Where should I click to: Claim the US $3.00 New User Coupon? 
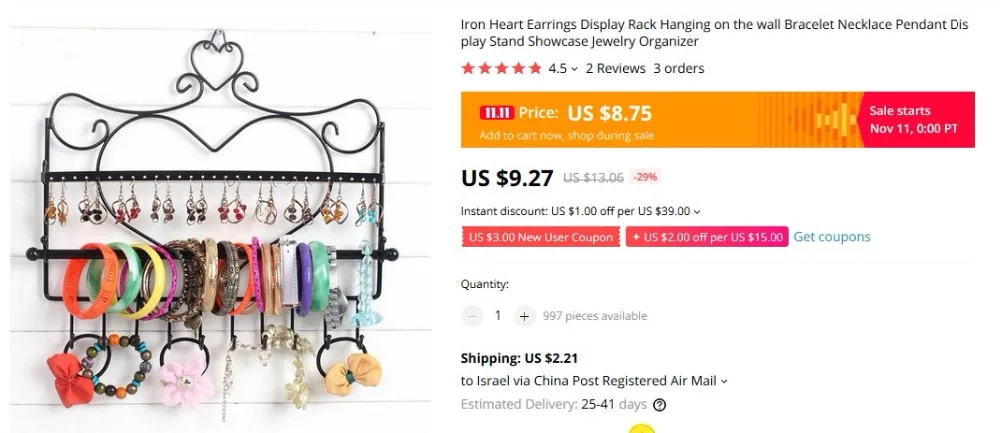(x=541, y=237)
